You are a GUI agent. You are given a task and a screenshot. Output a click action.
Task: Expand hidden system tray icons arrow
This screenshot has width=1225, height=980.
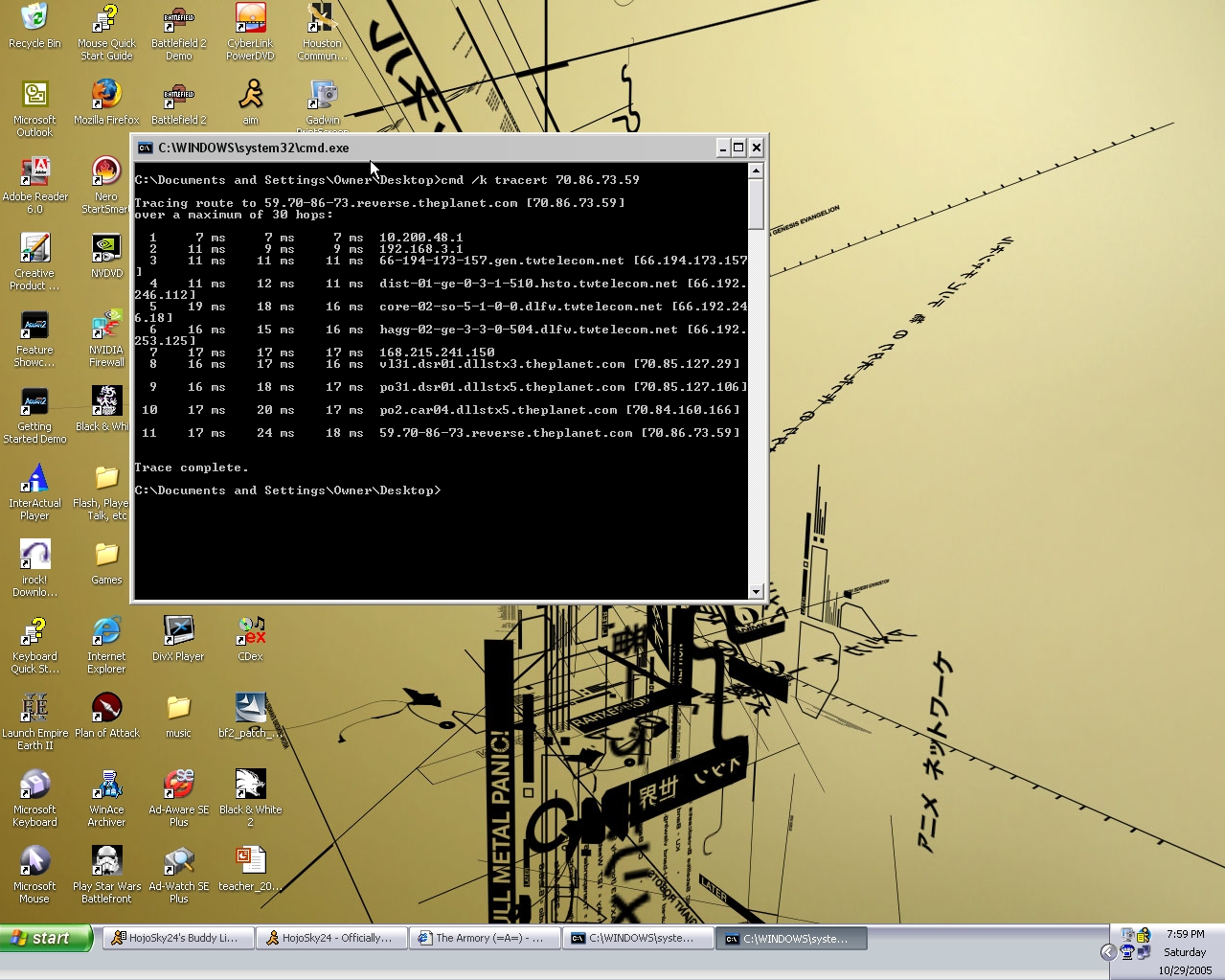click(x=1108, y=951)
